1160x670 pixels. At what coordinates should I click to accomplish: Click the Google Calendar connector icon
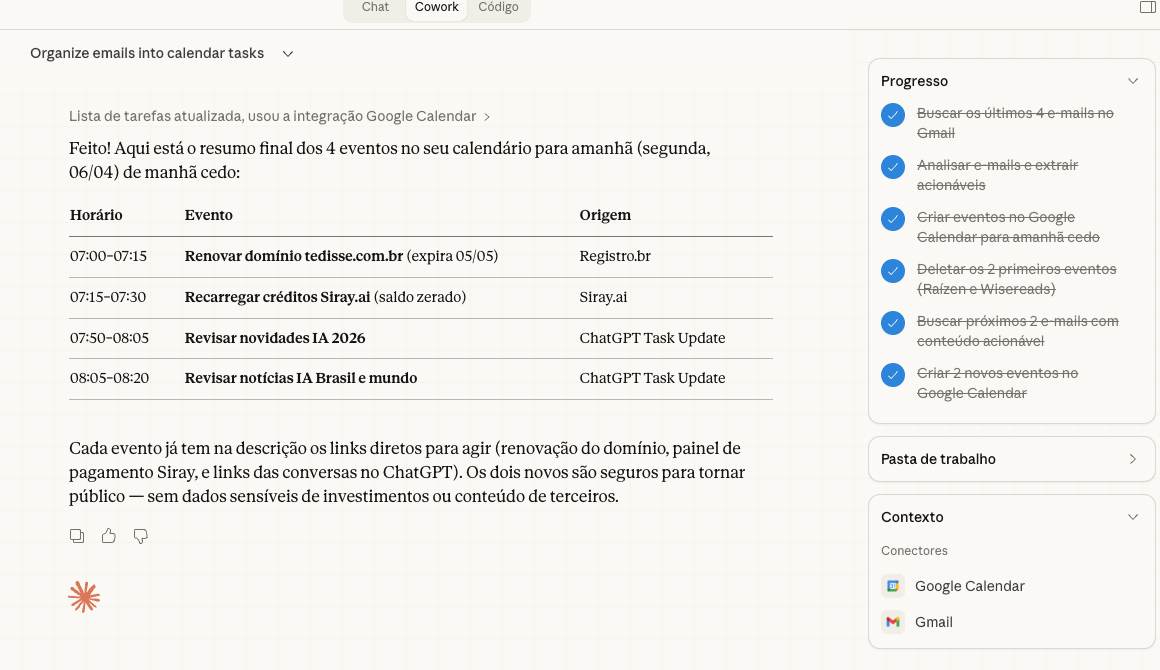(893, 586)
